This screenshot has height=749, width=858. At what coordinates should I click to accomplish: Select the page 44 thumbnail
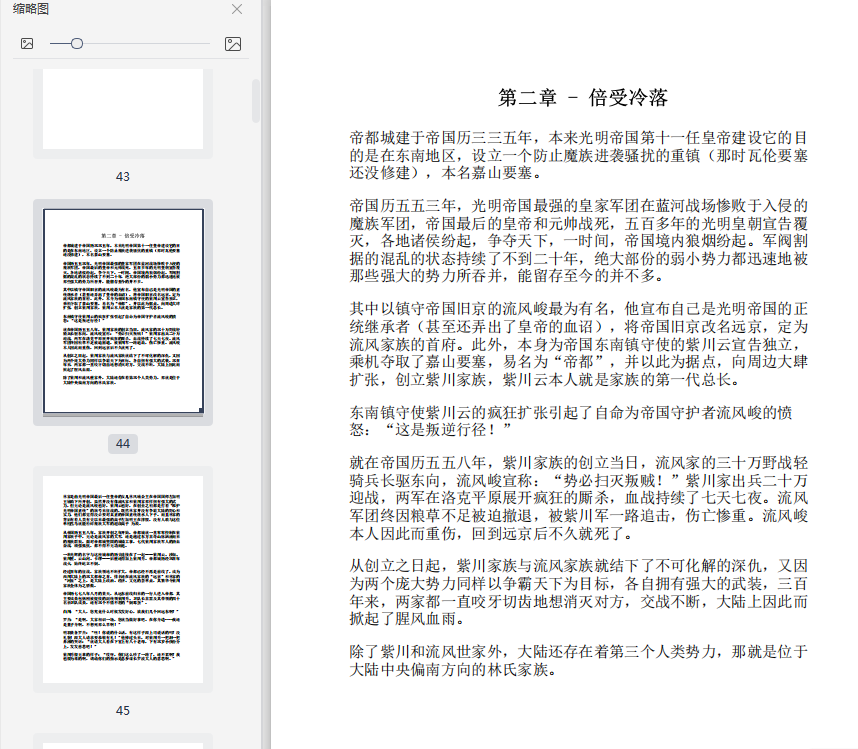(x=122, y=310)
